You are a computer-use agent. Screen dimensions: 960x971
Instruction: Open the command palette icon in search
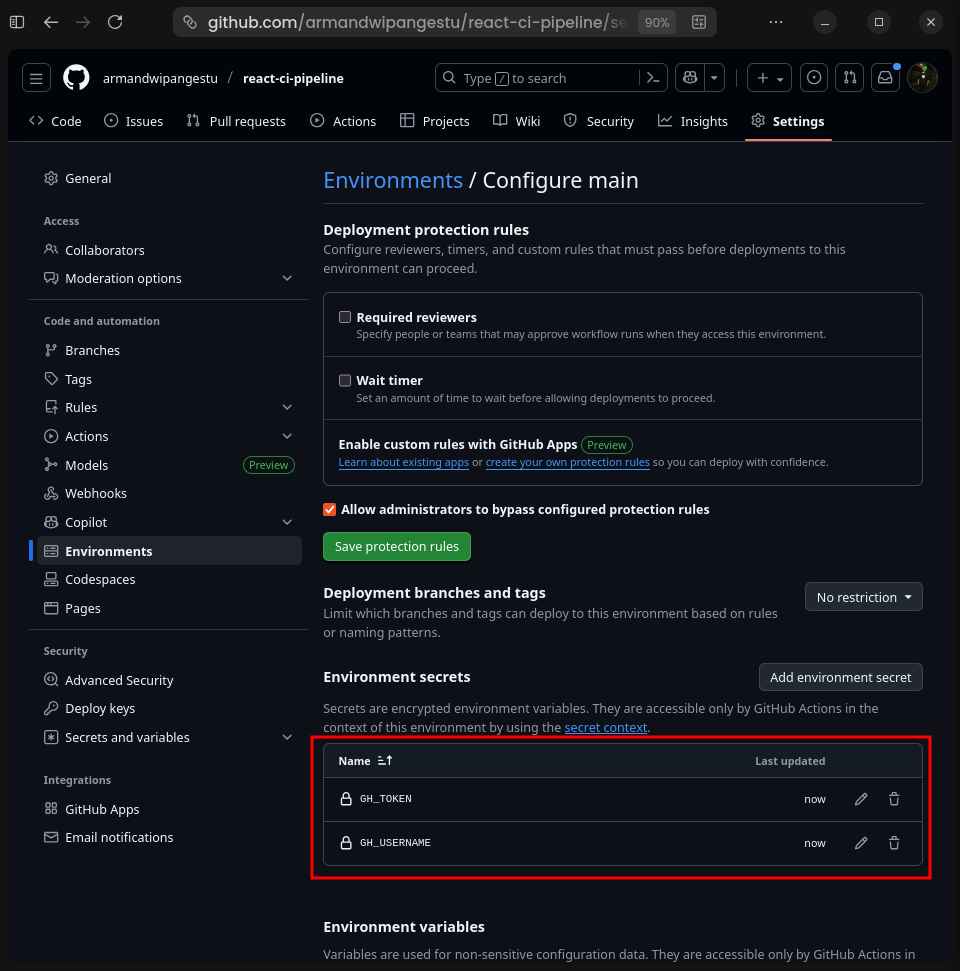click(653, 78)
